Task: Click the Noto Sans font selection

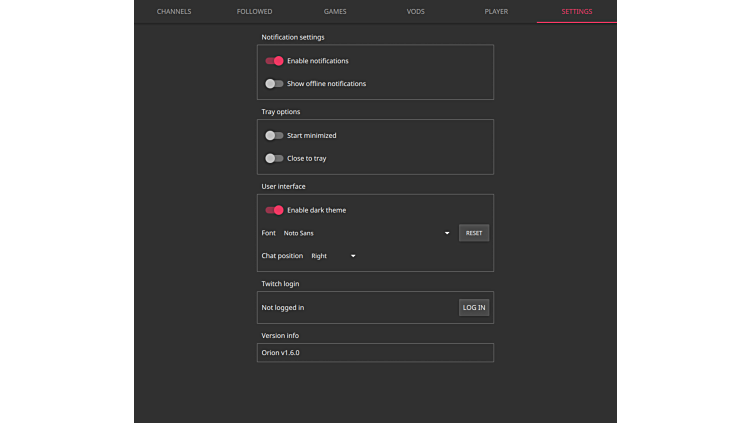Action: pyautogui.click(x=299, y=234)
